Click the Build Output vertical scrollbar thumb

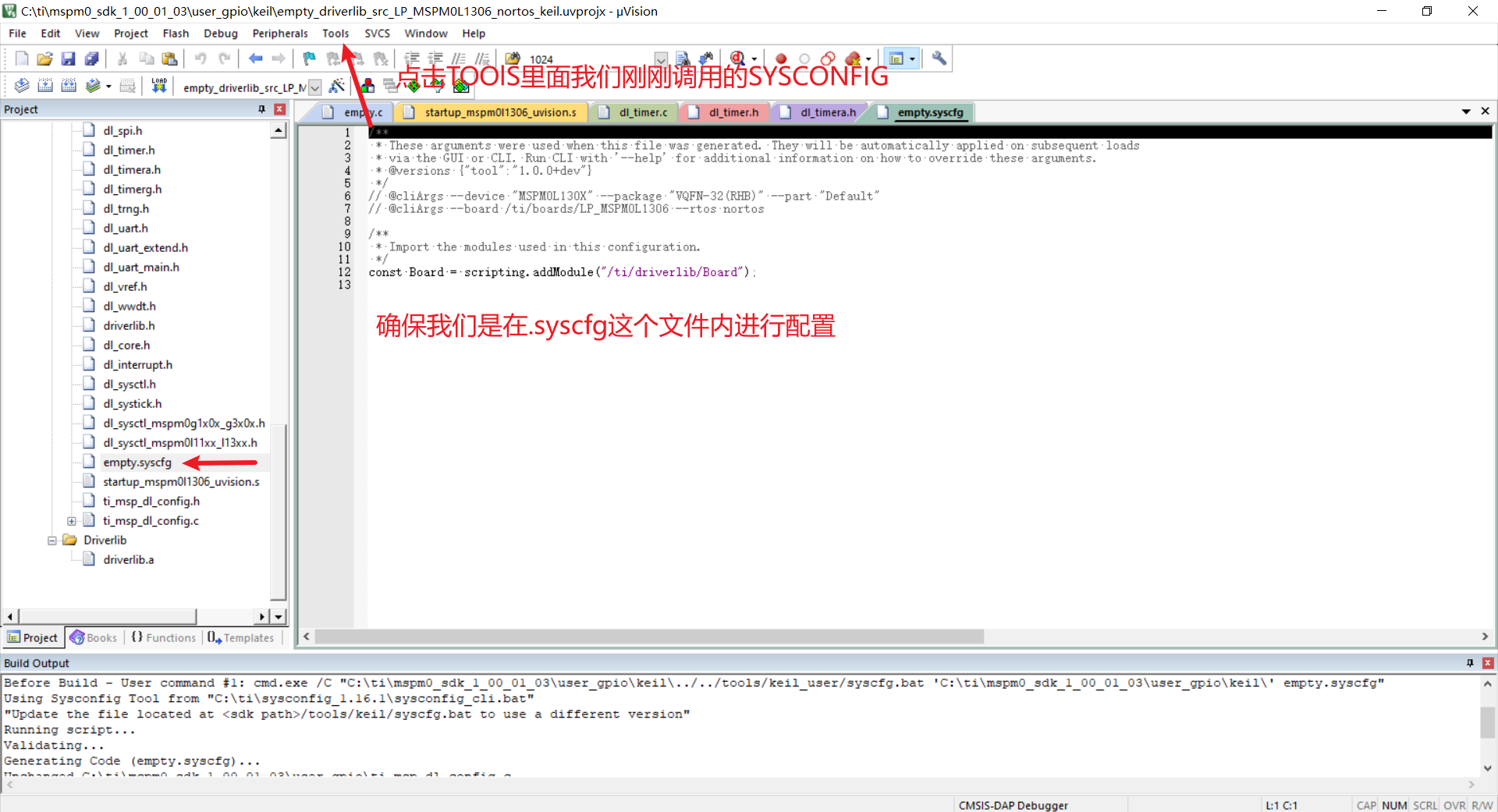coord(1488,722)
